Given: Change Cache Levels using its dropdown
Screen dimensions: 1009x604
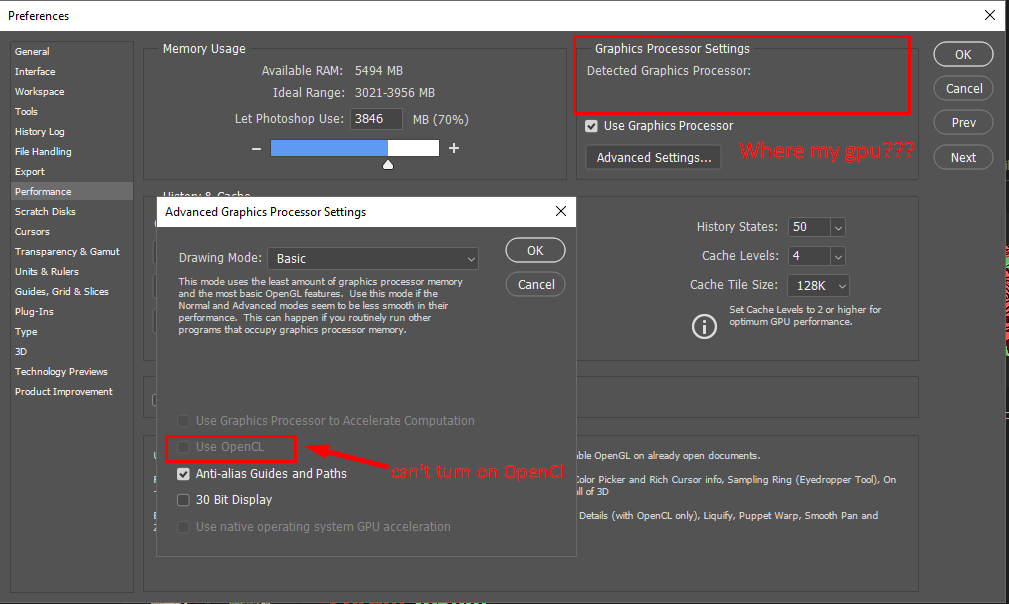Looking at the screenshot, I should coord(816,256).
